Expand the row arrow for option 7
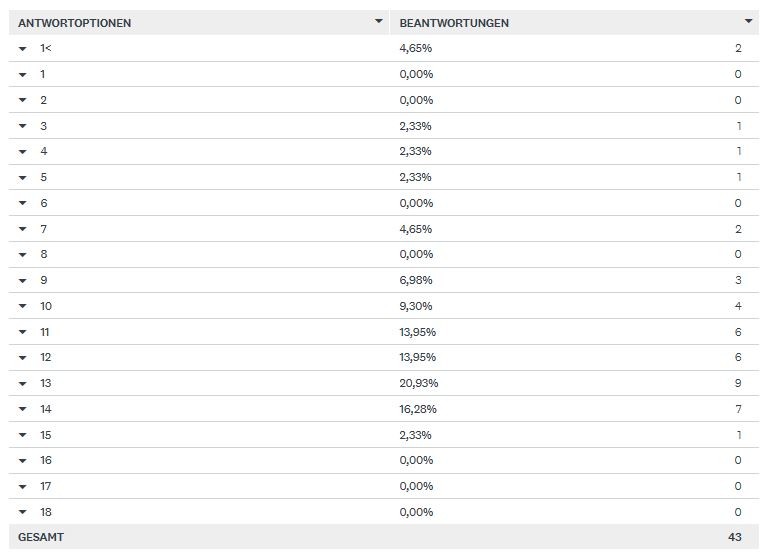This screenshot has height=558, width=769. pos(22,229)
